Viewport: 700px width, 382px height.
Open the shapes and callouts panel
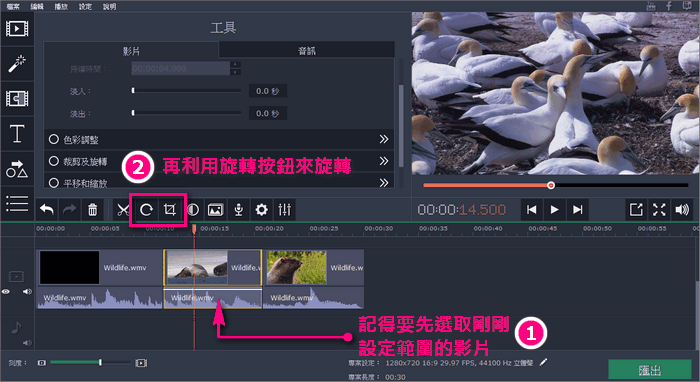(17, 169)
